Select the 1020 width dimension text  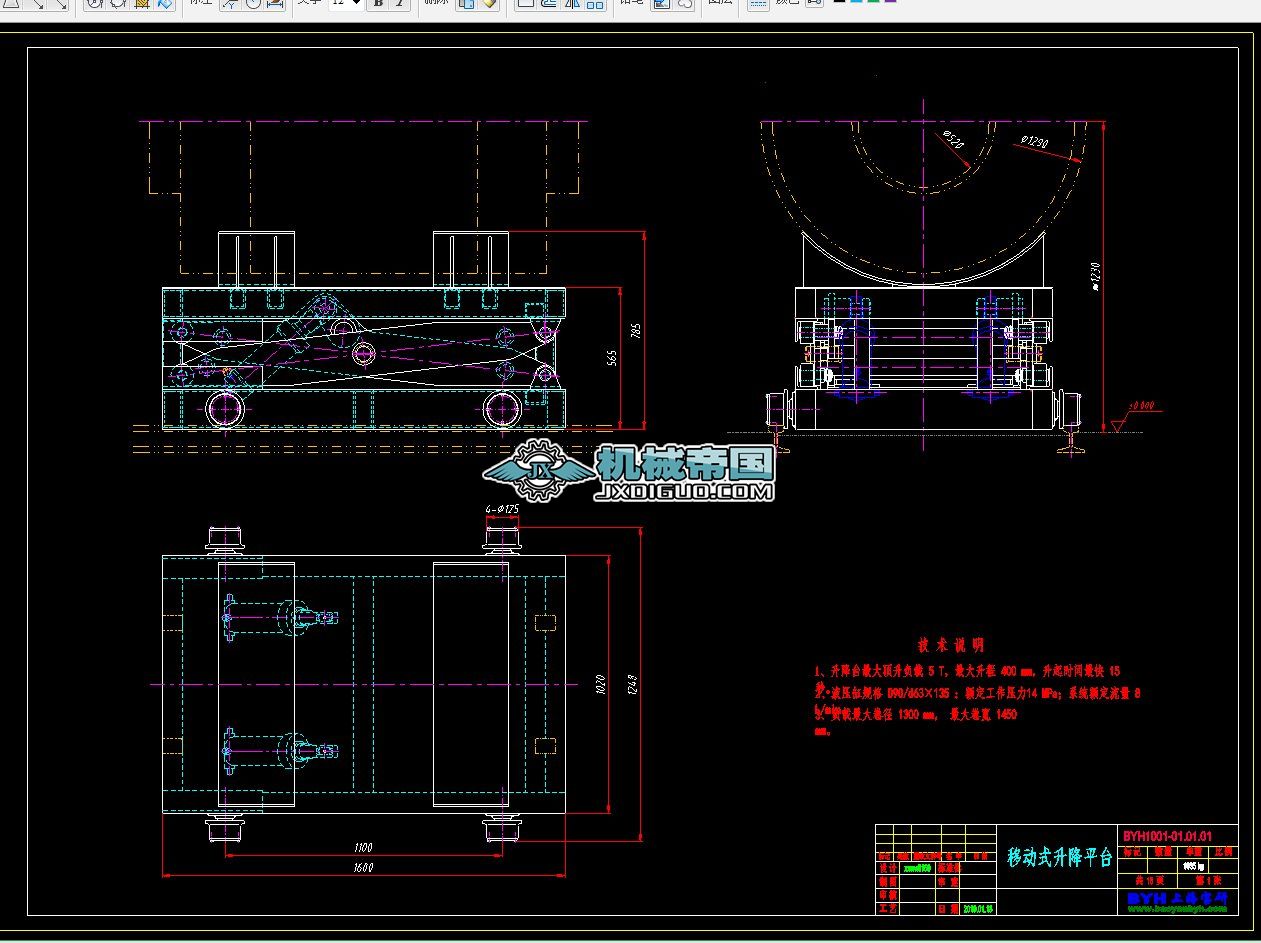600,685
